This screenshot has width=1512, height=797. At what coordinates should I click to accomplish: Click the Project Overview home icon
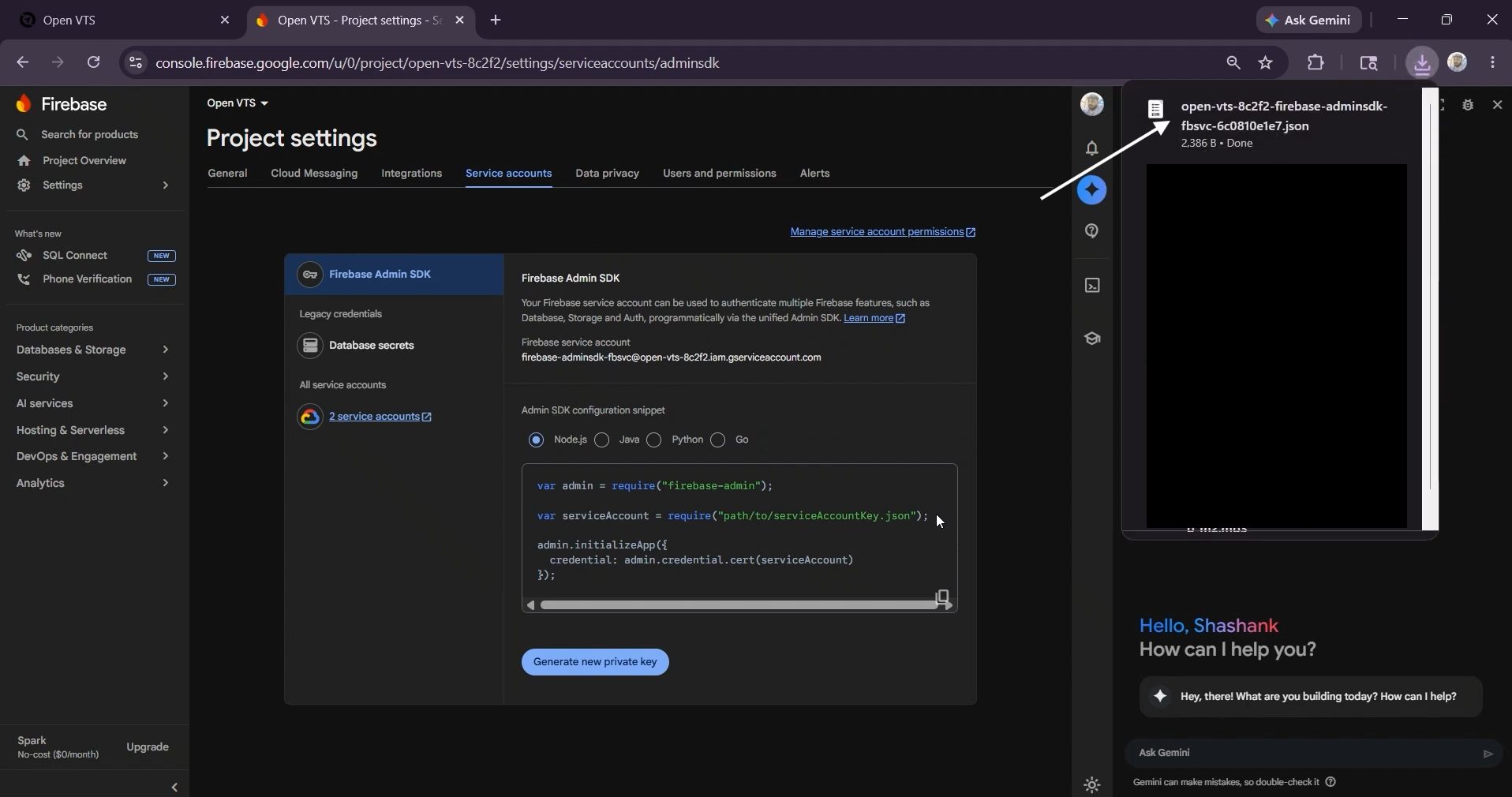click(24, 161)
